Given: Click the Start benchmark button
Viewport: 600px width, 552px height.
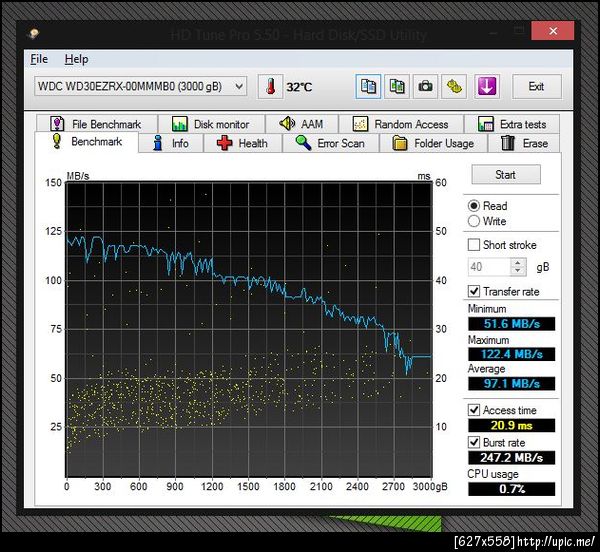Looking at the screenshot, I should pos(506,175).
